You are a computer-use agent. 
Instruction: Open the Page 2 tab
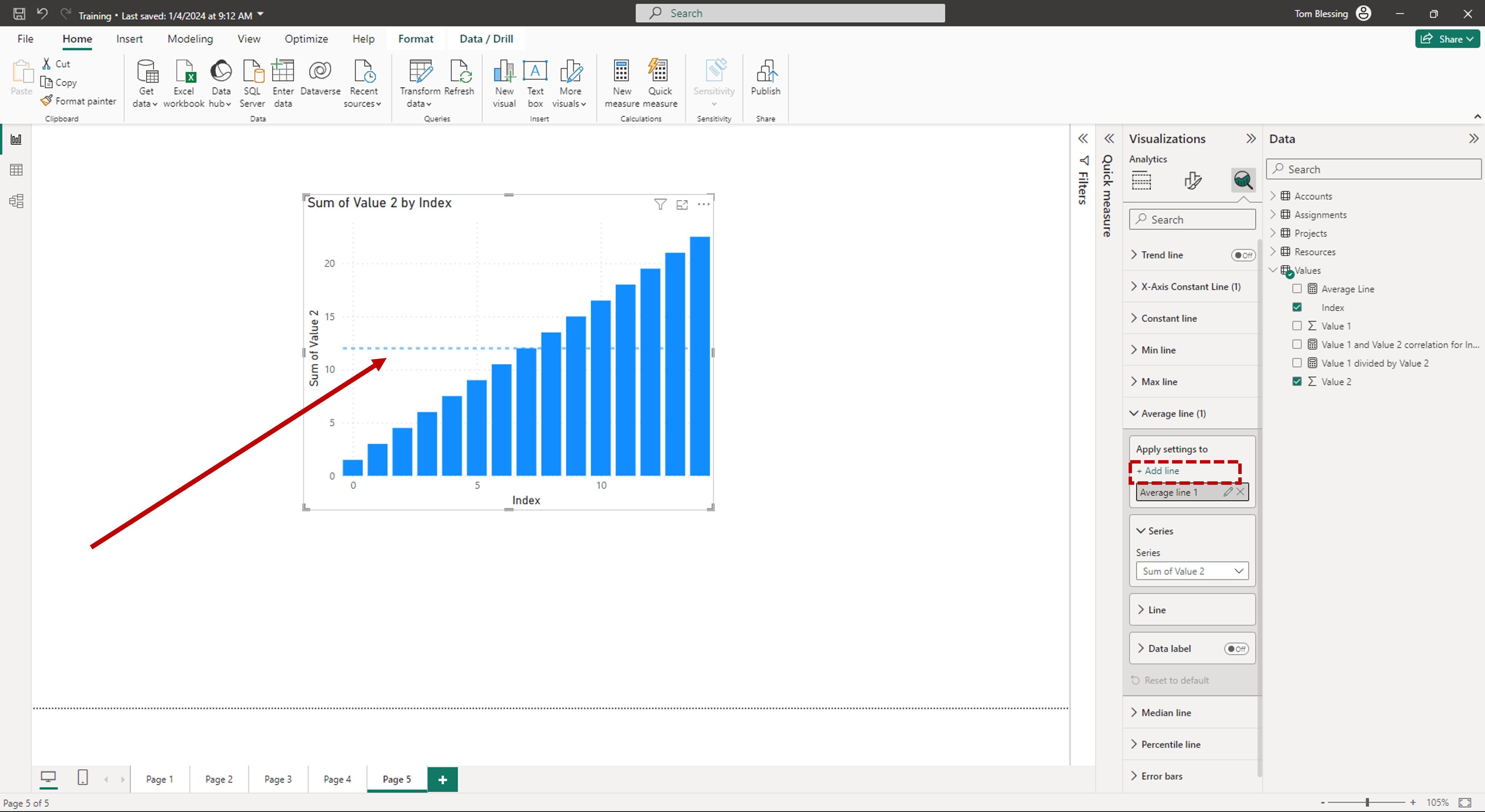click(x=218, y=779)
